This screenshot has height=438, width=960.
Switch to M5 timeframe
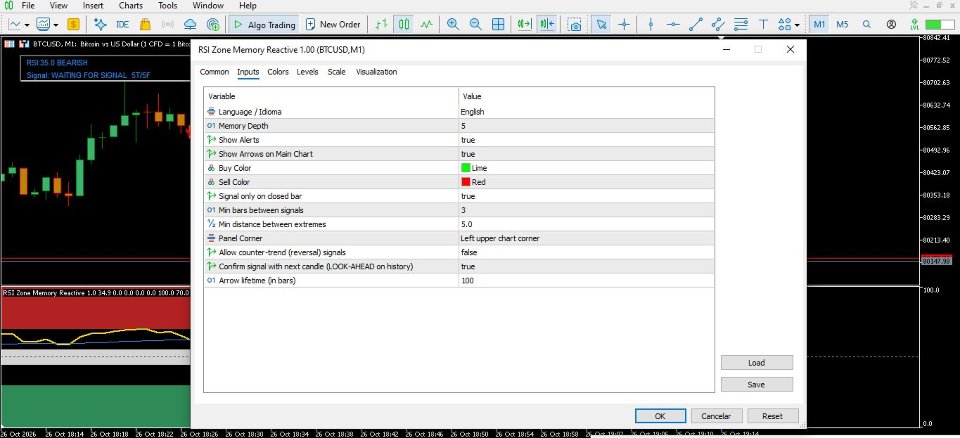(842, 25)
